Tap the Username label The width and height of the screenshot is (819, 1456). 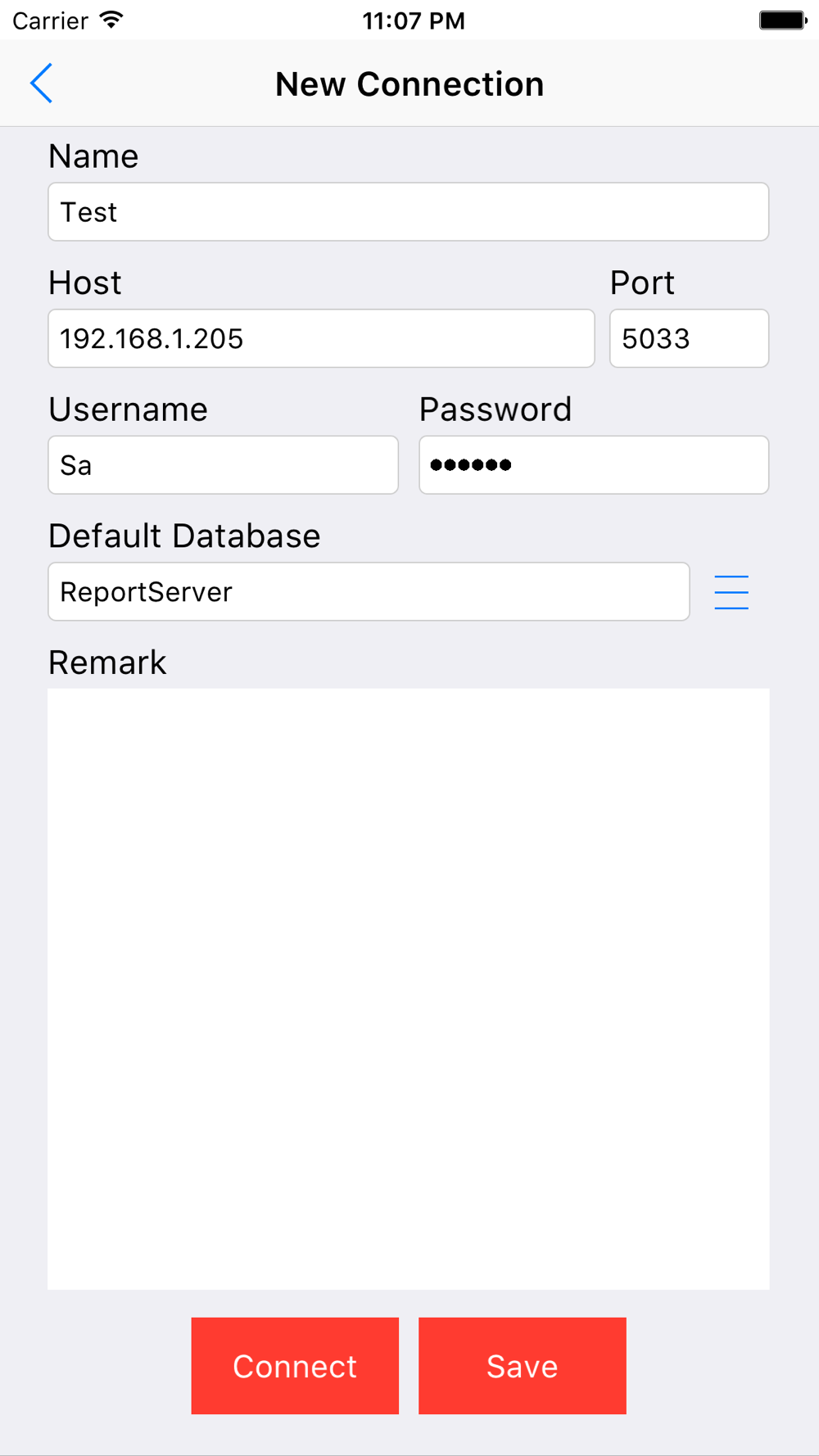pyautogui.click(x=129, y=409)
